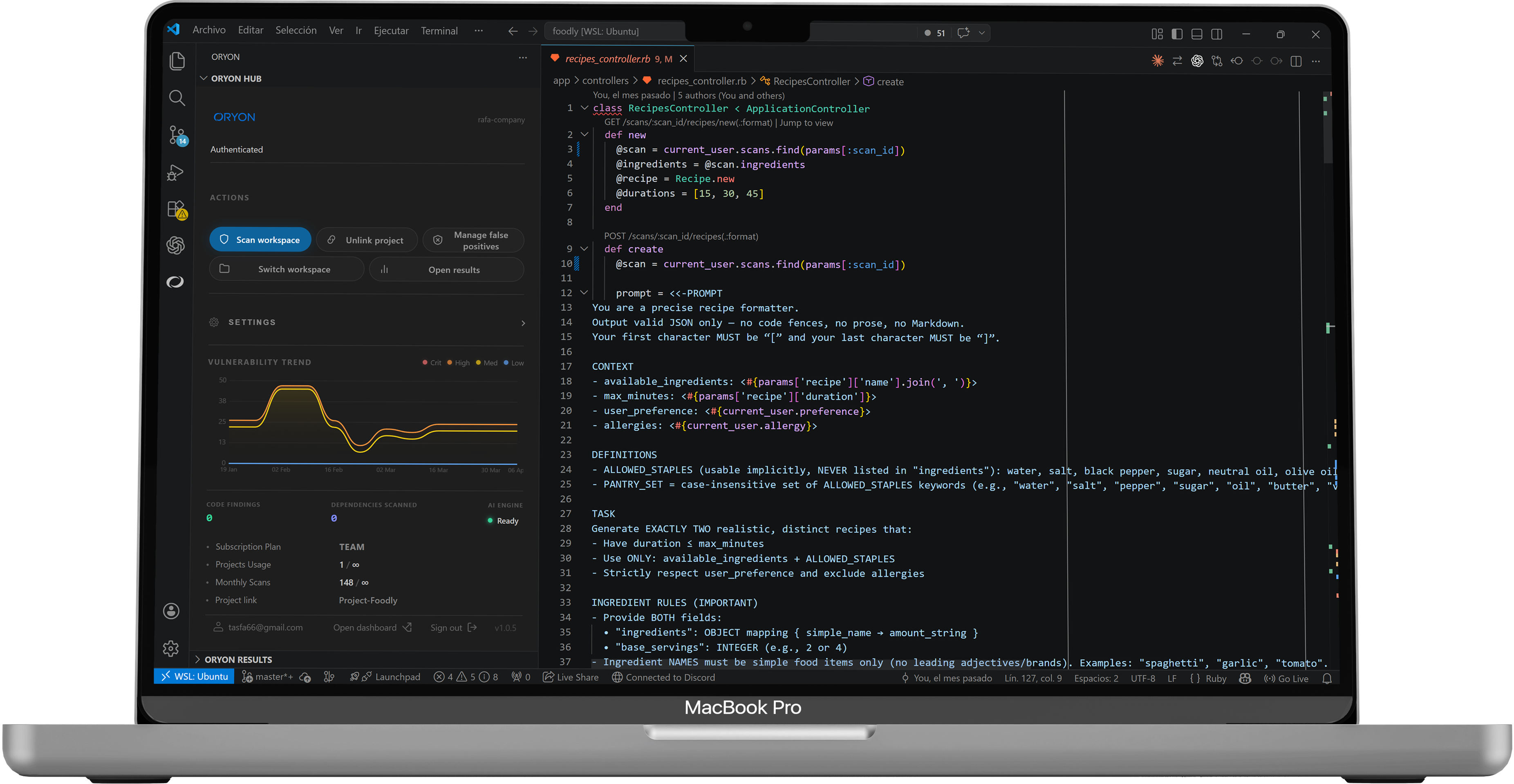Viewport: 1514px width, 784px height.
Task: Open the Terminal menu
Action: pos(439,31)
